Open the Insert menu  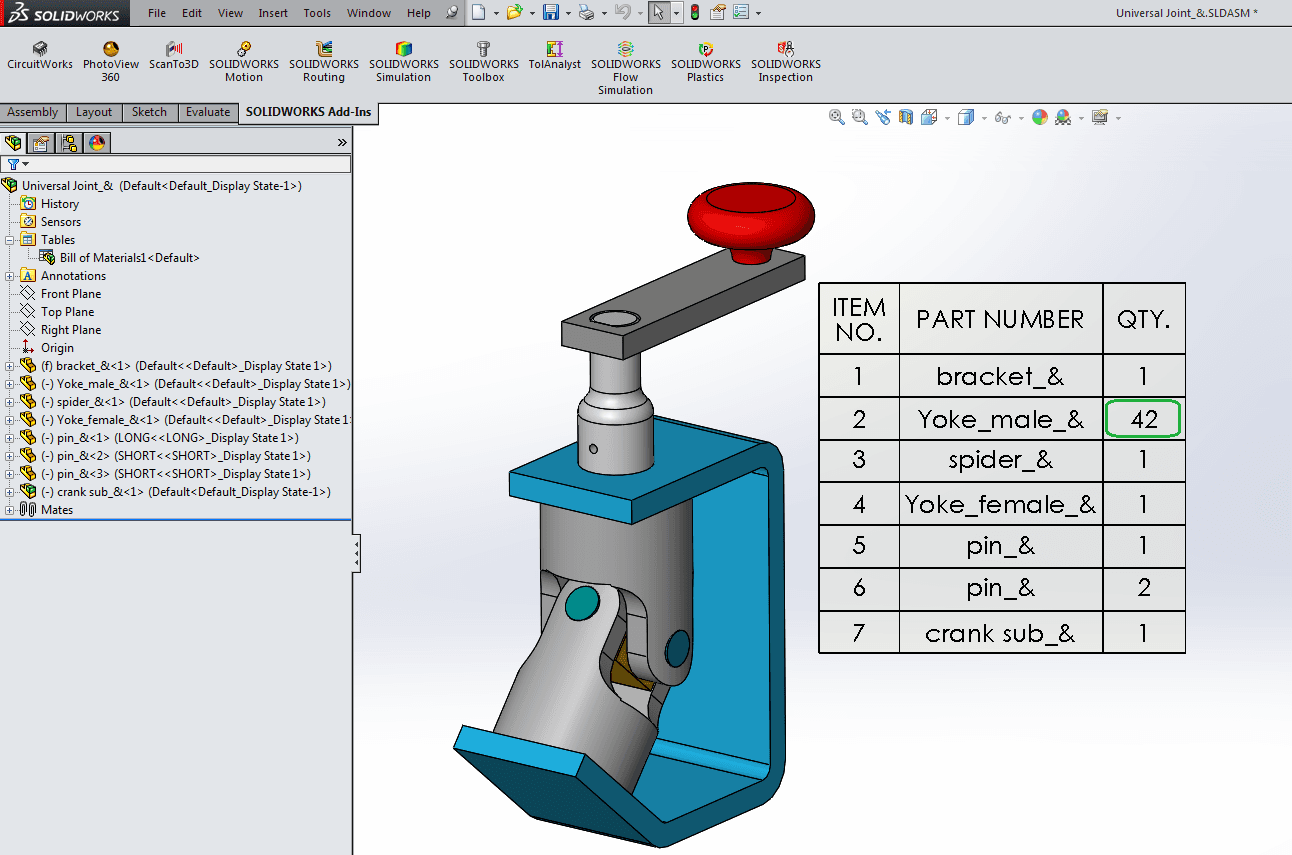pyautogui.click(x=273, y=13)
